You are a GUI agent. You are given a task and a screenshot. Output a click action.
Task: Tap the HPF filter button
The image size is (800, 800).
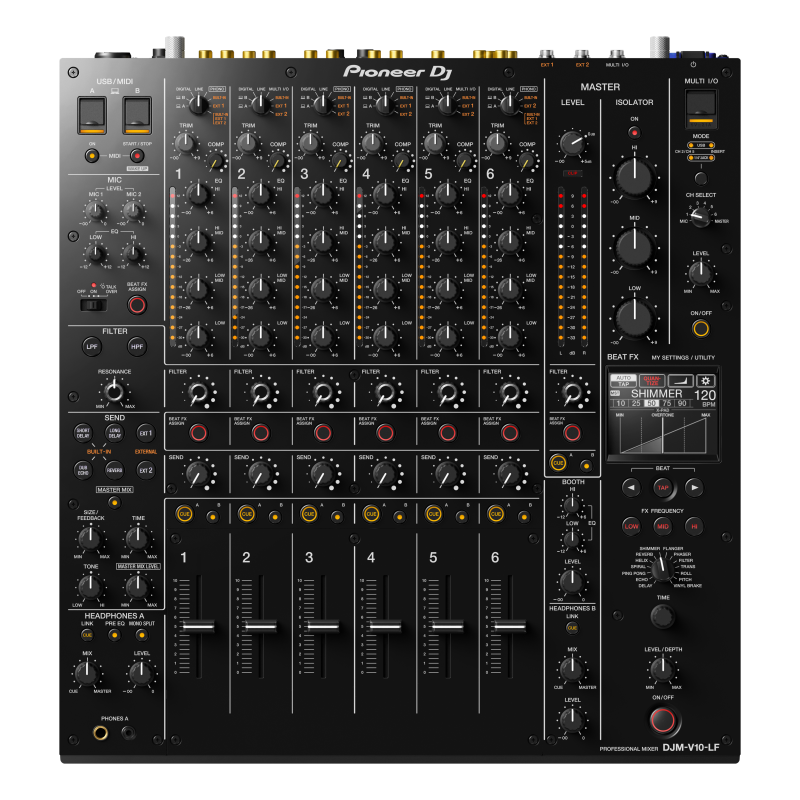click(137, 346)
